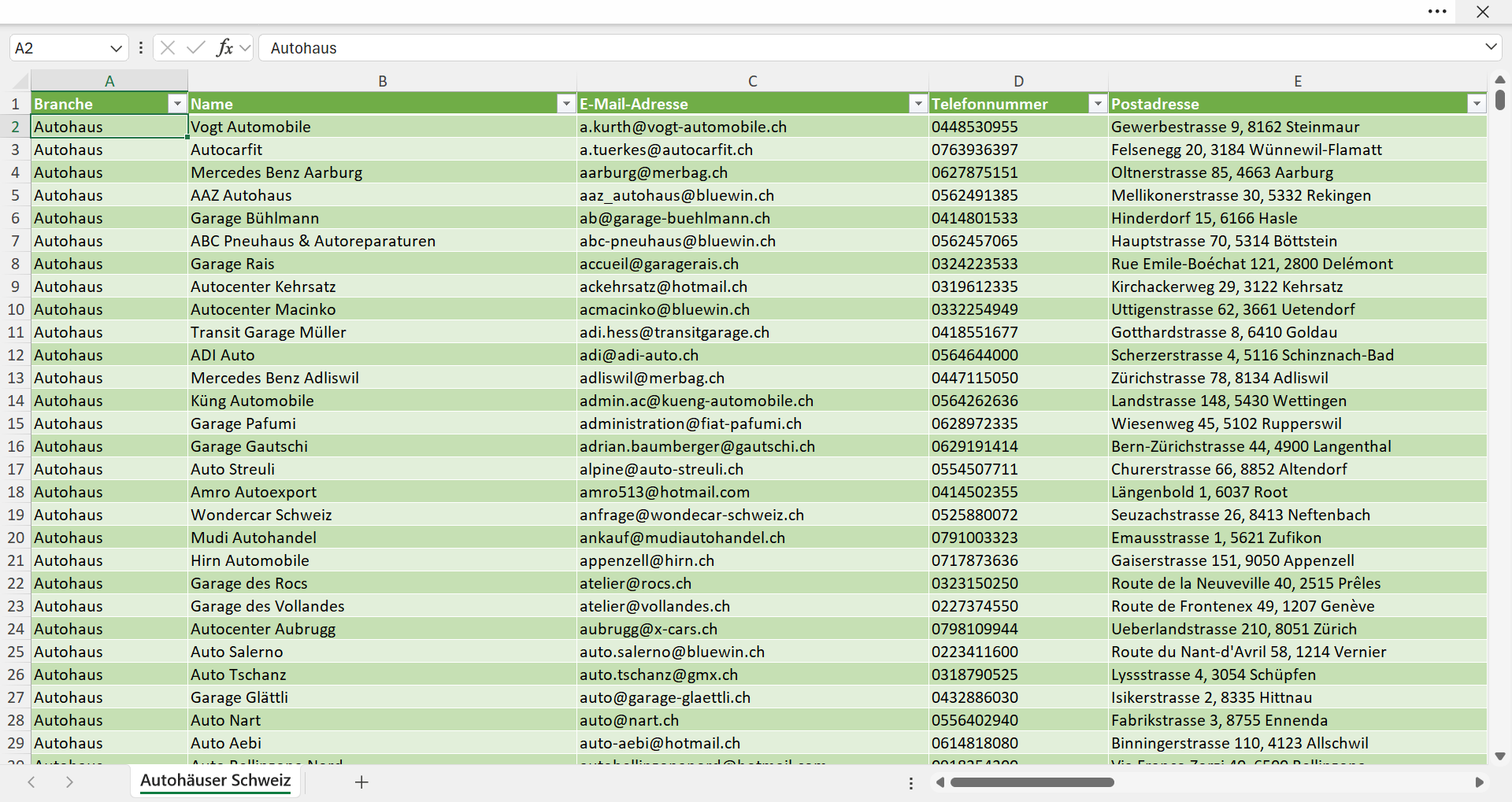
Task: Click the select-all corner triangle
Action: [x=20, y=80]
